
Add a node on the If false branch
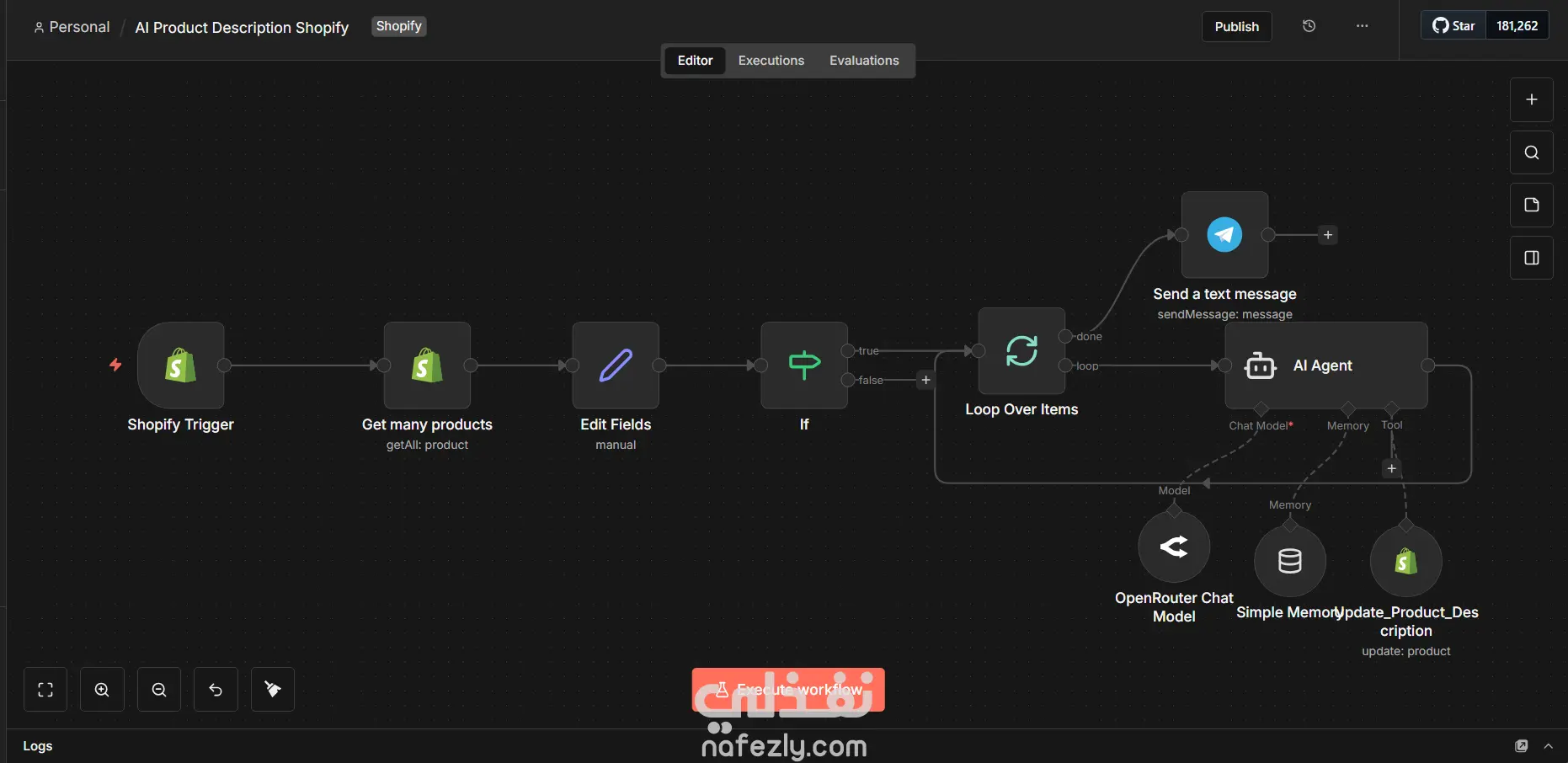point(925,380)
